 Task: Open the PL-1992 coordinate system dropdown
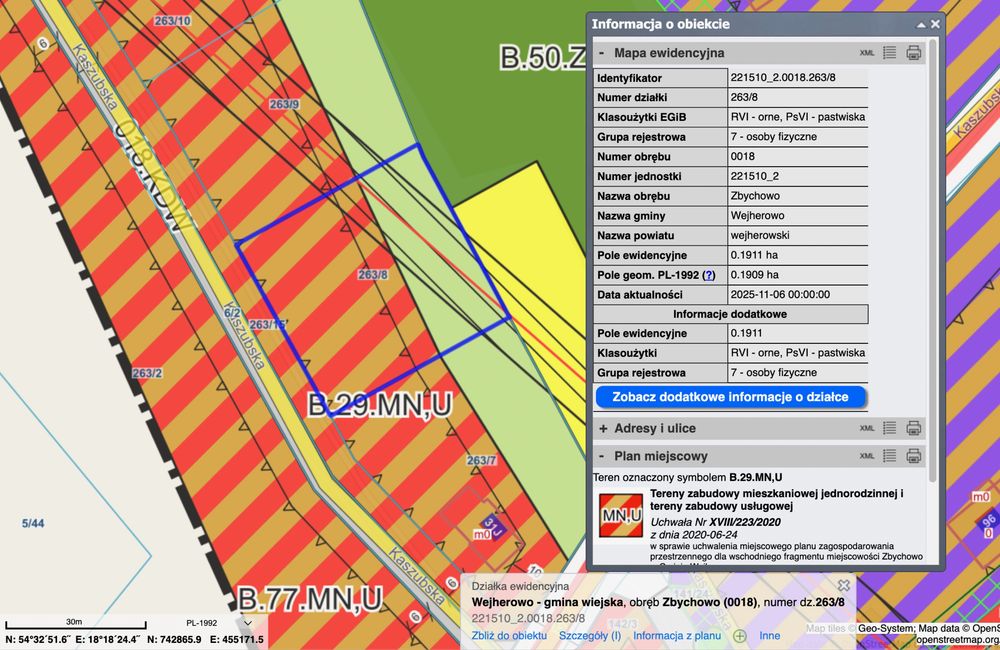pos(248,623)
